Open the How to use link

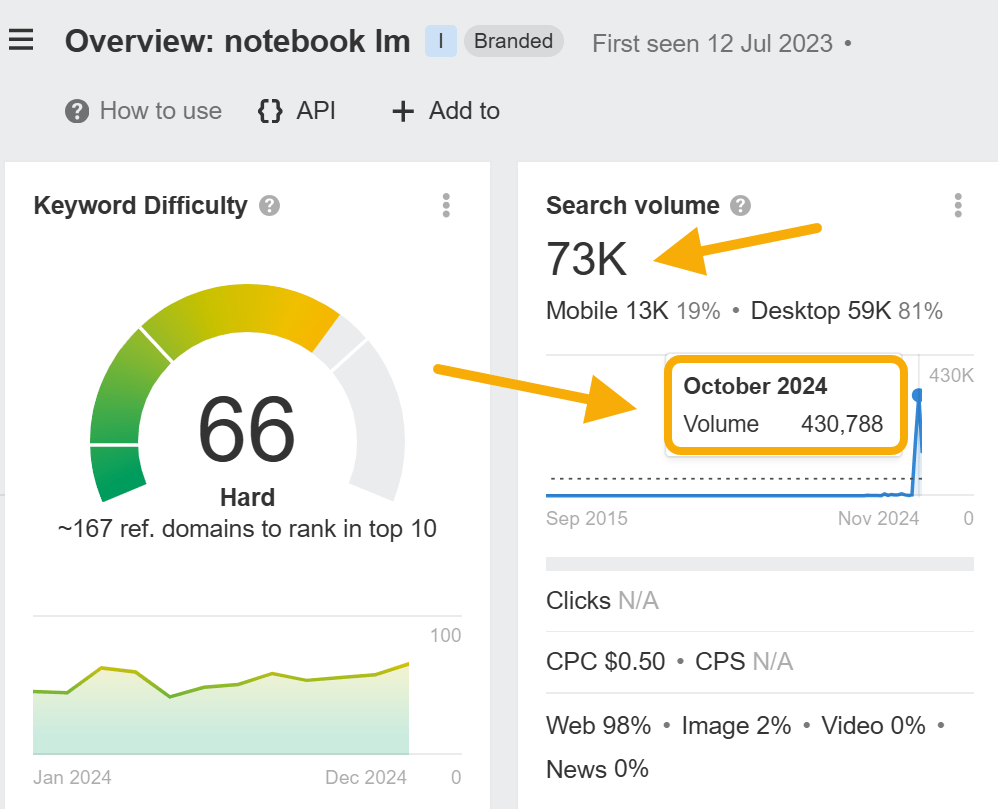coord(160,111)
